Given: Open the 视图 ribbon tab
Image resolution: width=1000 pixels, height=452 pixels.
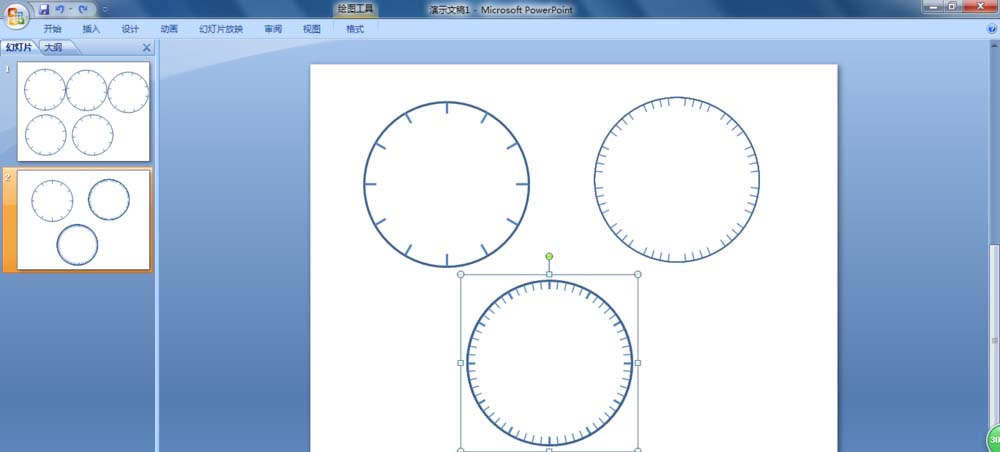Looking at the screenshot, I should point(311,29).
